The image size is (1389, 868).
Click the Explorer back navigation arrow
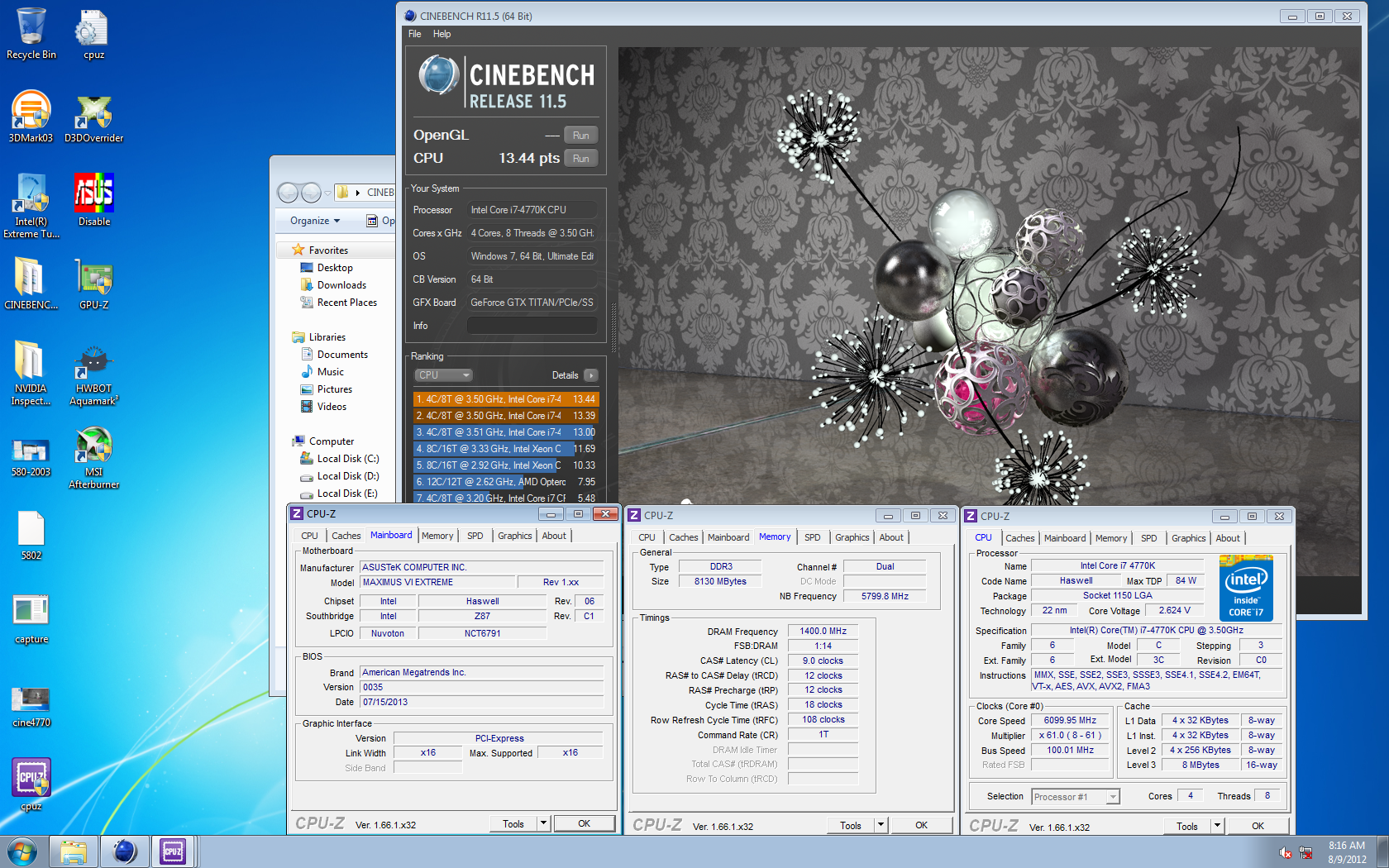(x=288, y=193)
